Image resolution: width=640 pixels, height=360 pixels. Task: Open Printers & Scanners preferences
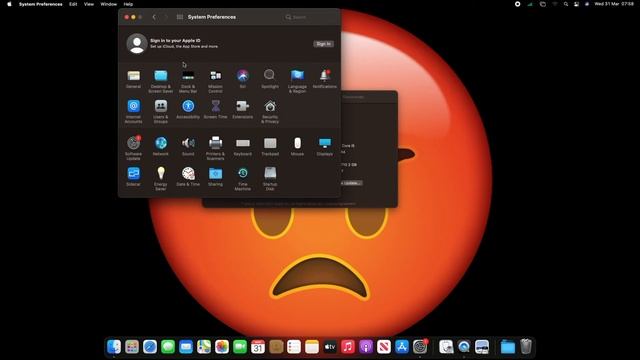pos(216,148)
